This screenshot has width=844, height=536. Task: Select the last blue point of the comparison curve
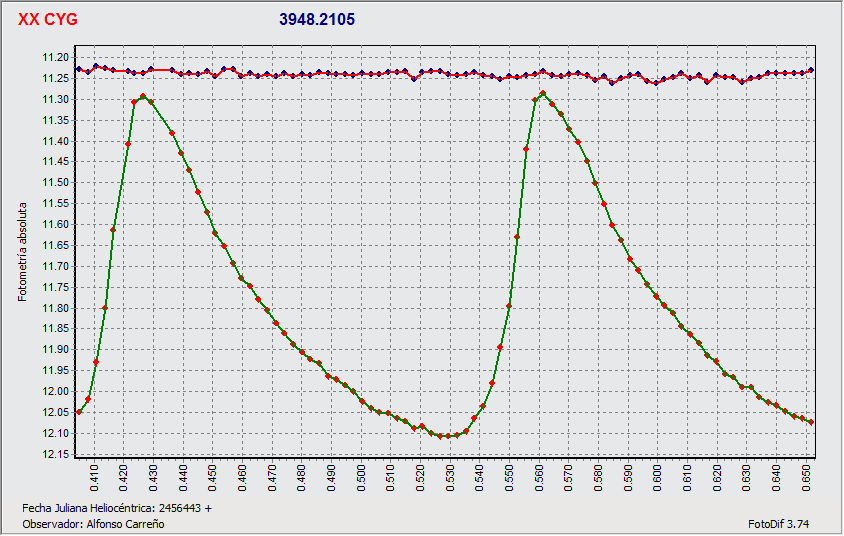(811, 70)
